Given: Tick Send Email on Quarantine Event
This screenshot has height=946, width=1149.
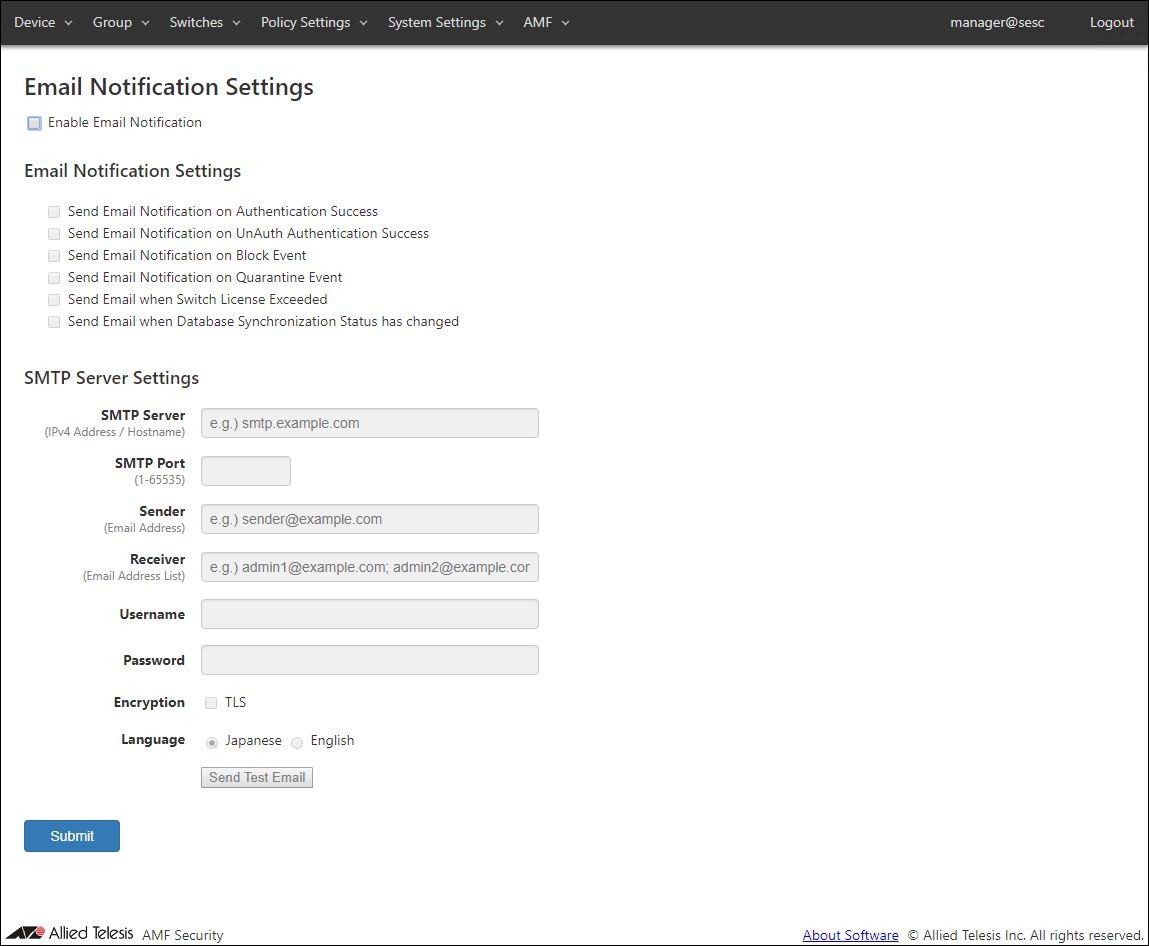Looking at the screenshot, I should 54,278.
